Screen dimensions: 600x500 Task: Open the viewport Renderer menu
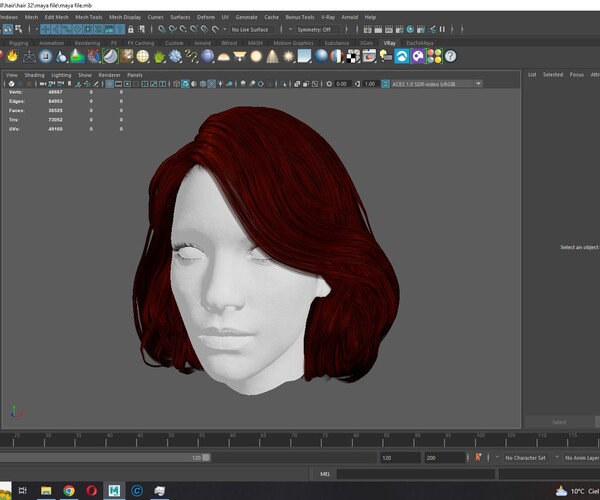pyautogui.click(x=109, y=75)
